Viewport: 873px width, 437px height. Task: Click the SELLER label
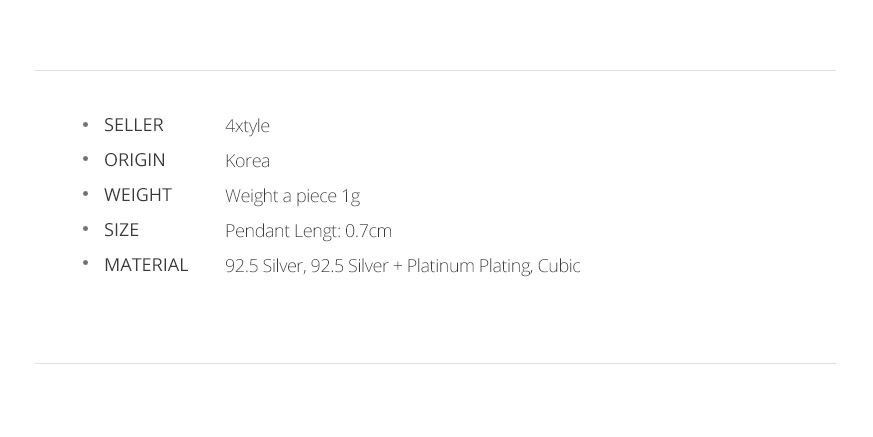click(x=133, y=125)
